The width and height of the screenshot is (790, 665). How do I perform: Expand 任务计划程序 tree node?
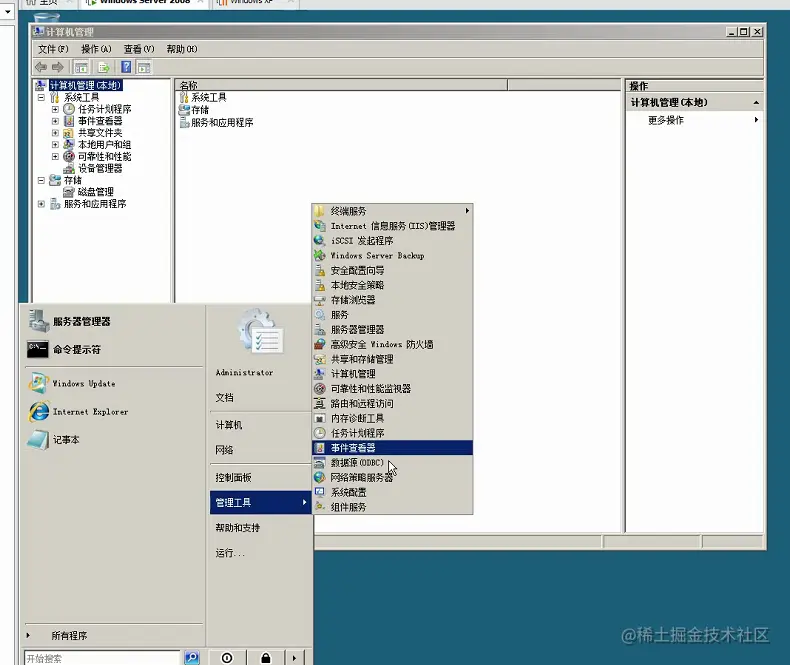pyautogui.click(x=55, y=109)
